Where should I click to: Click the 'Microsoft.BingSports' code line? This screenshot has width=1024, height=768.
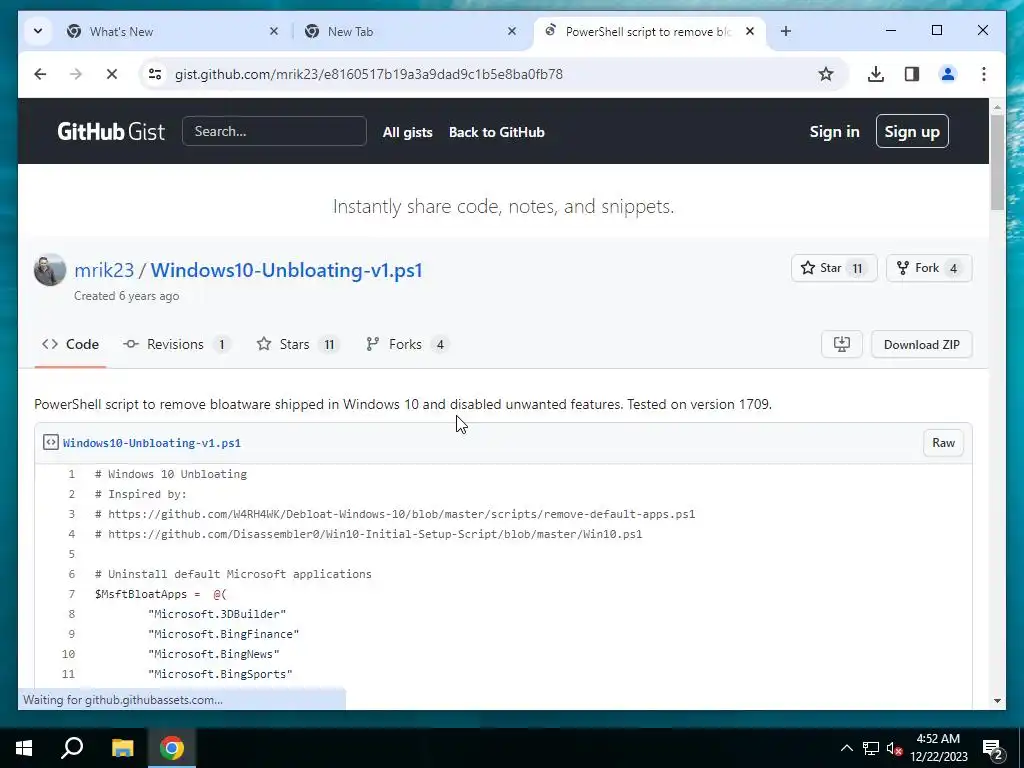pyautogui.click(x=220, y=674)
